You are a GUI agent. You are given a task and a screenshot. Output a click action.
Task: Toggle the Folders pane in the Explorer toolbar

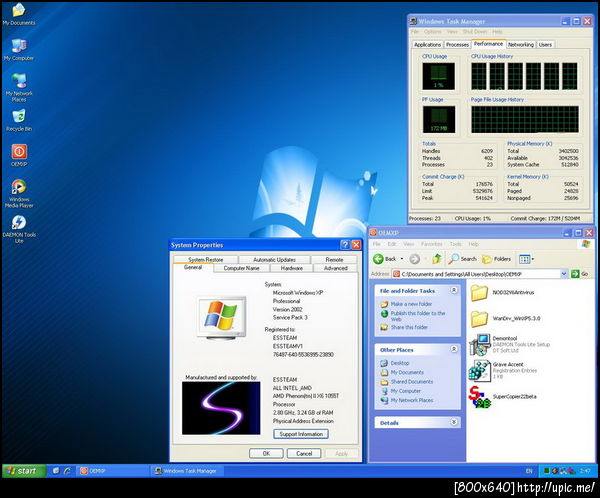tap(497, 259)
